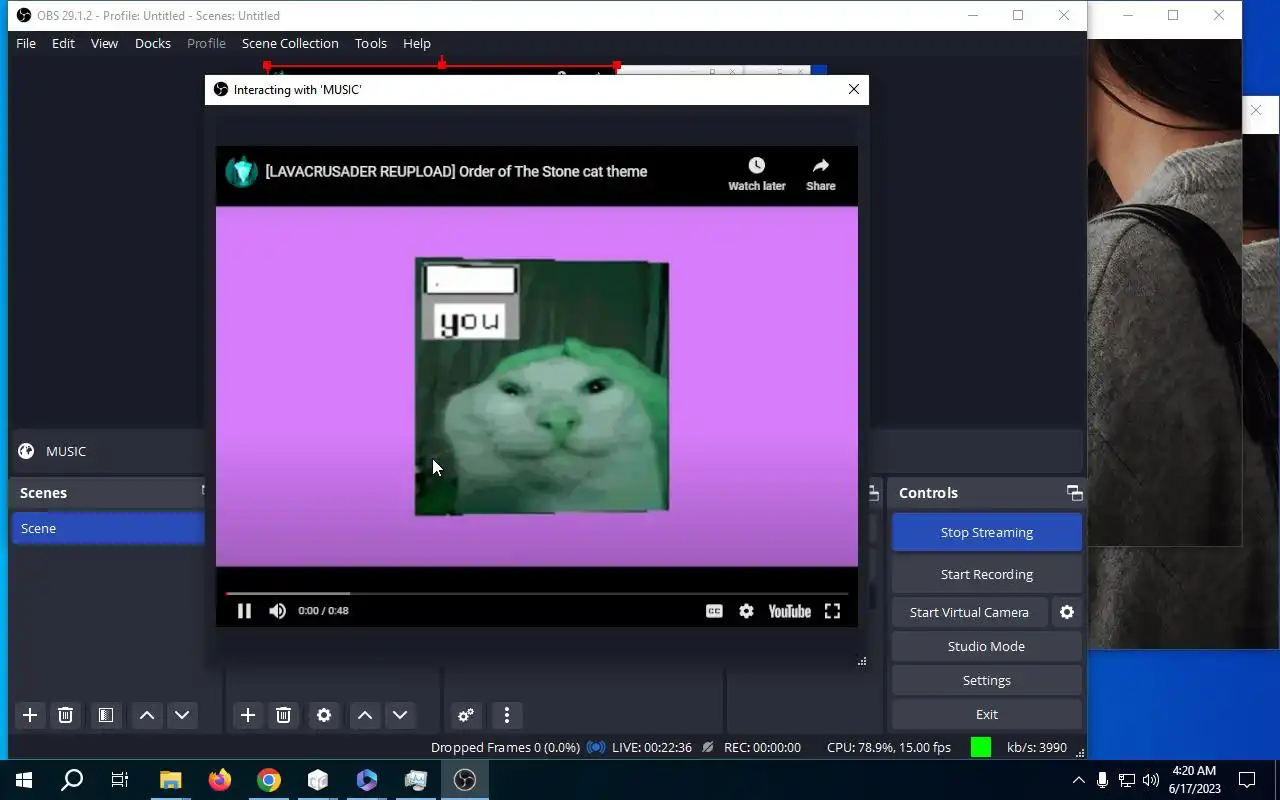Viewport: 1280px width, 800px height.
Task: Toggle Studio Mode in Controls
Action: click(x=987, y=646)
